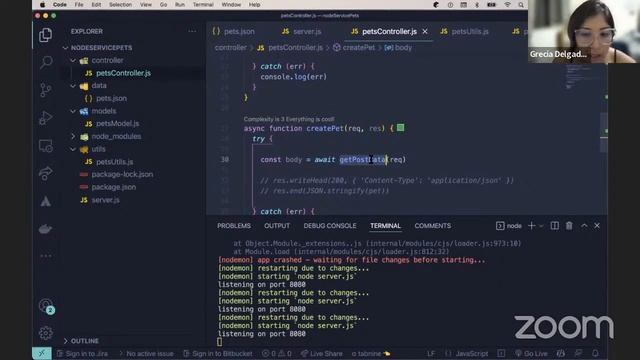This screenshot has width=640, height=360.
Task: Open the Docker activity bar icon
Action: click(46, 229)
